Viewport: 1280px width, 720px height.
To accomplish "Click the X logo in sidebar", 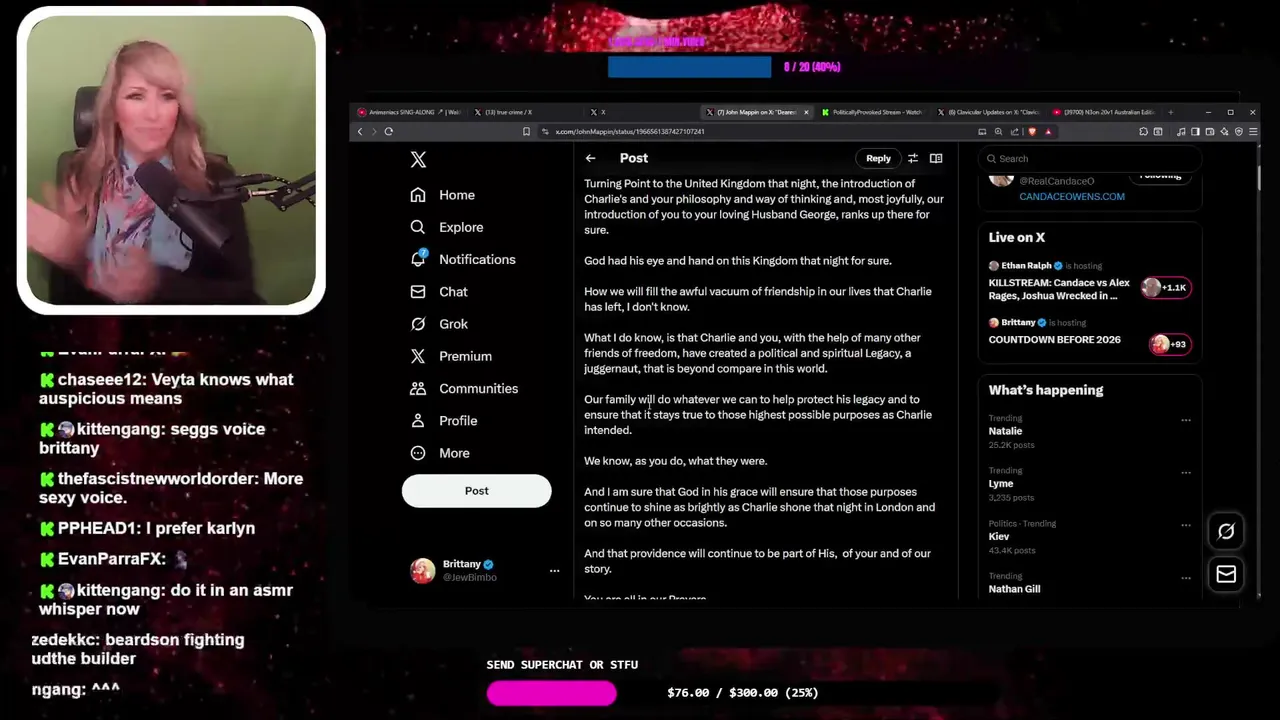I will tap(418, 160).
